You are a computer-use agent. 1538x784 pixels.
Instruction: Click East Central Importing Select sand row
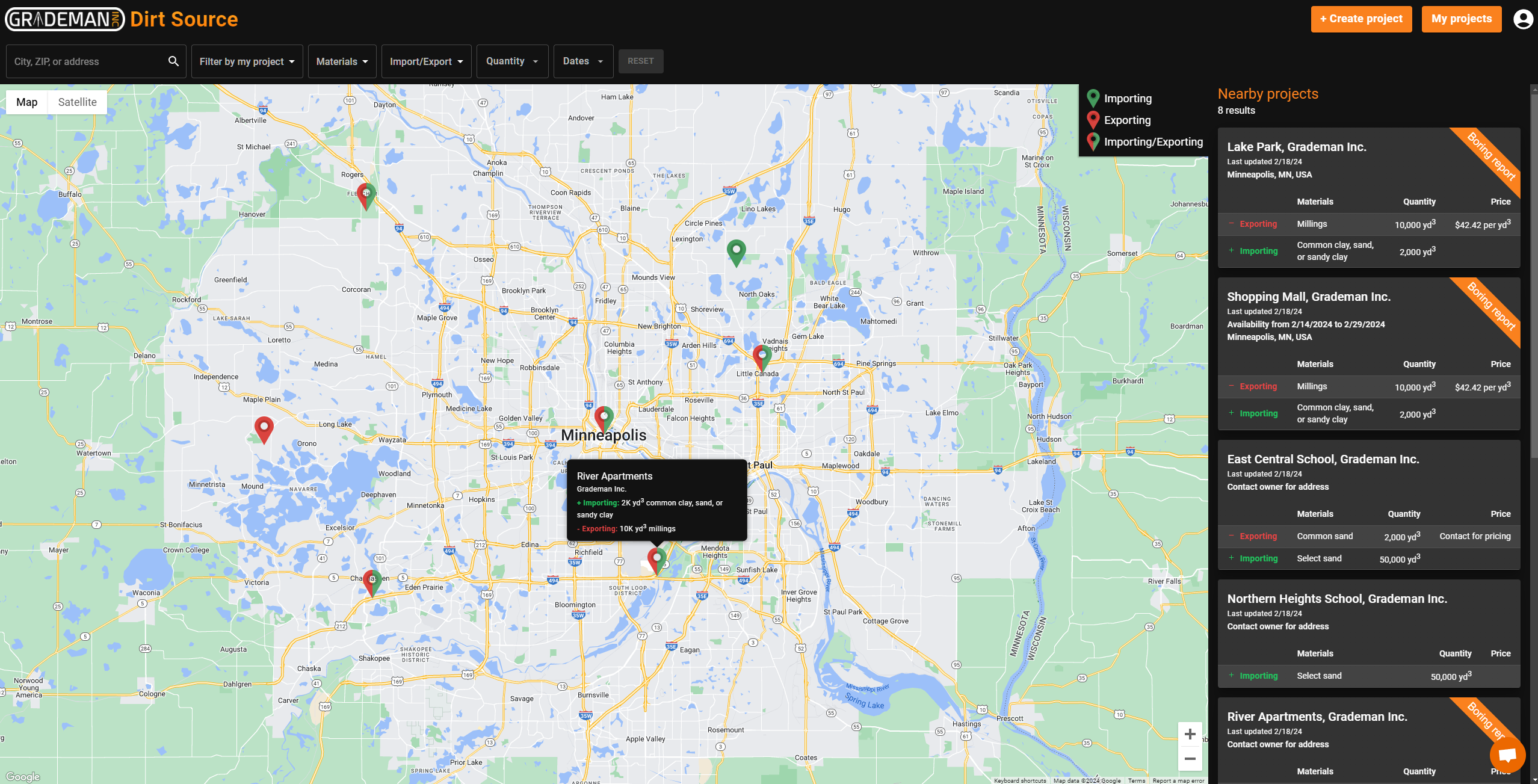pos(1369,558)
